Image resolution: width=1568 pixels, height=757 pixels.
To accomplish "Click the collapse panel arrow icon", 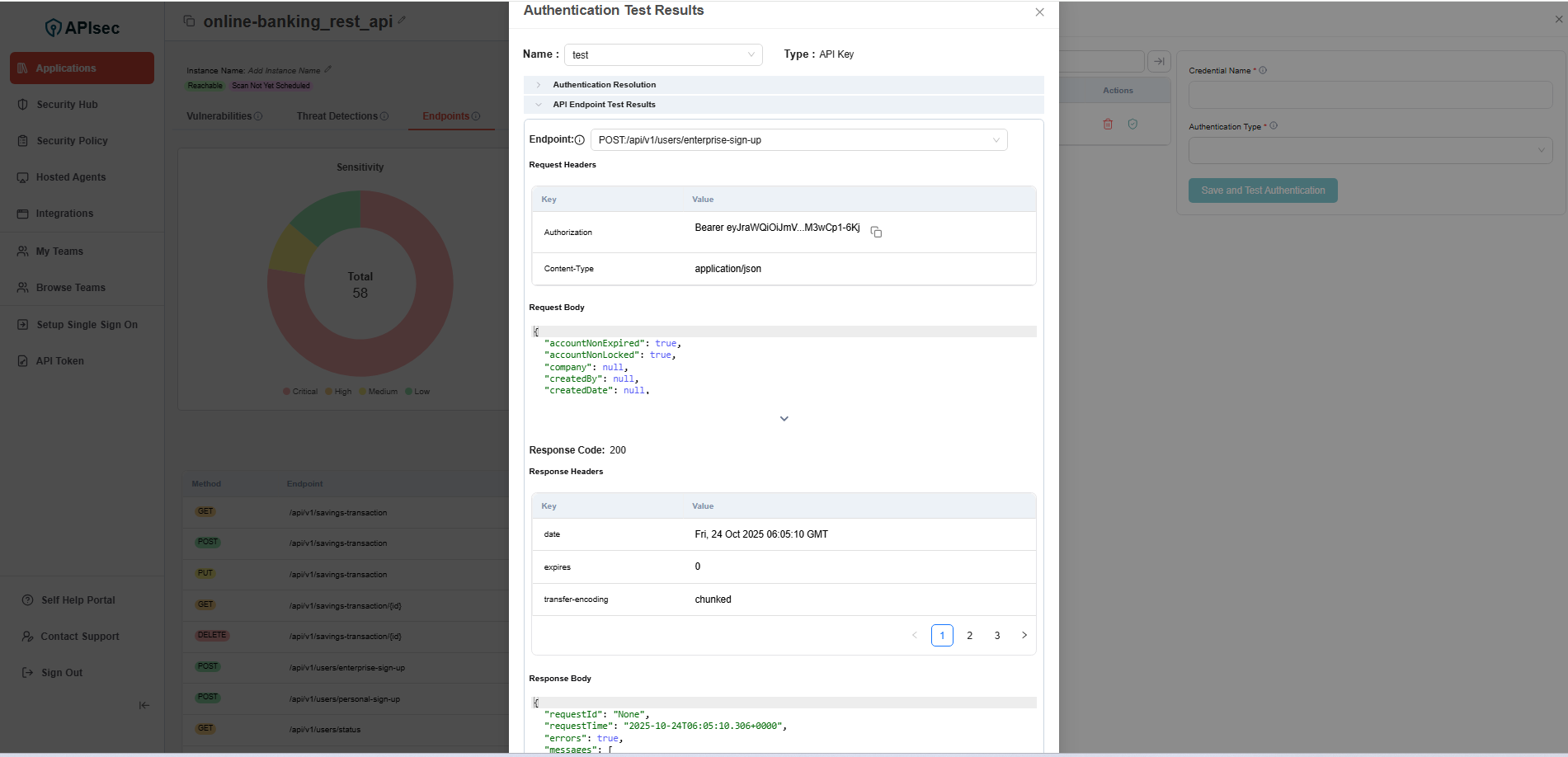I will pyautogui.click(x=1159, y=61).
